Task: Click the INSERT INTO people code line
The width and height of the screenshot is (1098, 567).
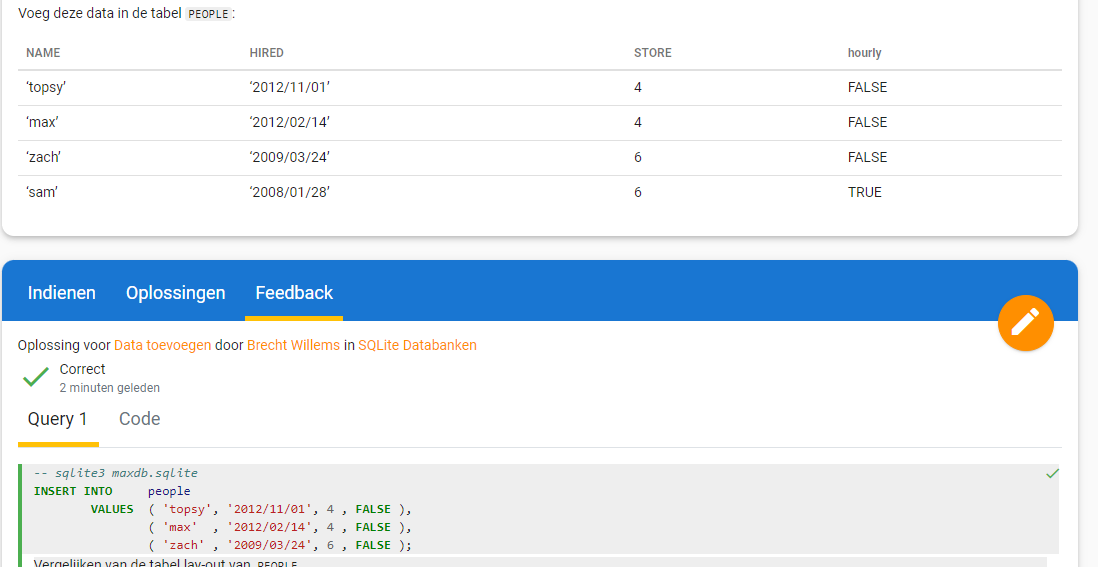Action: tap(112, 491)
